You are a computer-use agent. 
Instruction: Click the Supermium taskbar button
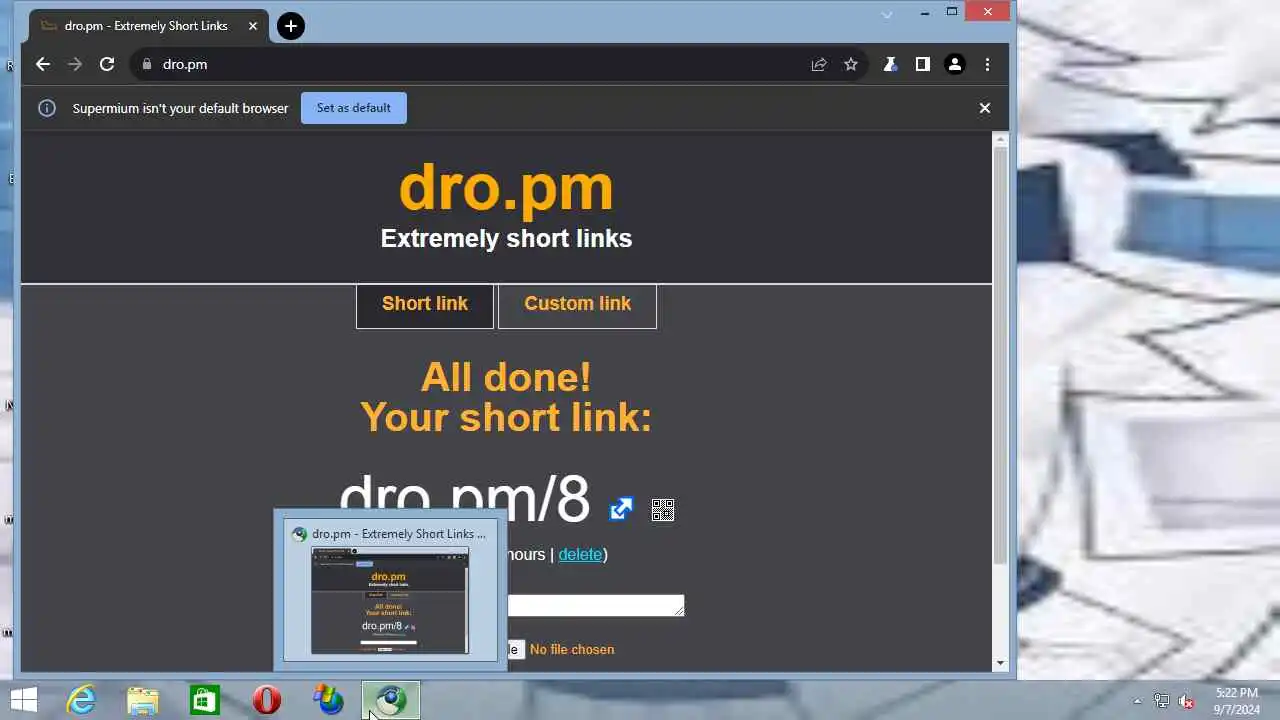pyautogui.click(x=390, y=700)
